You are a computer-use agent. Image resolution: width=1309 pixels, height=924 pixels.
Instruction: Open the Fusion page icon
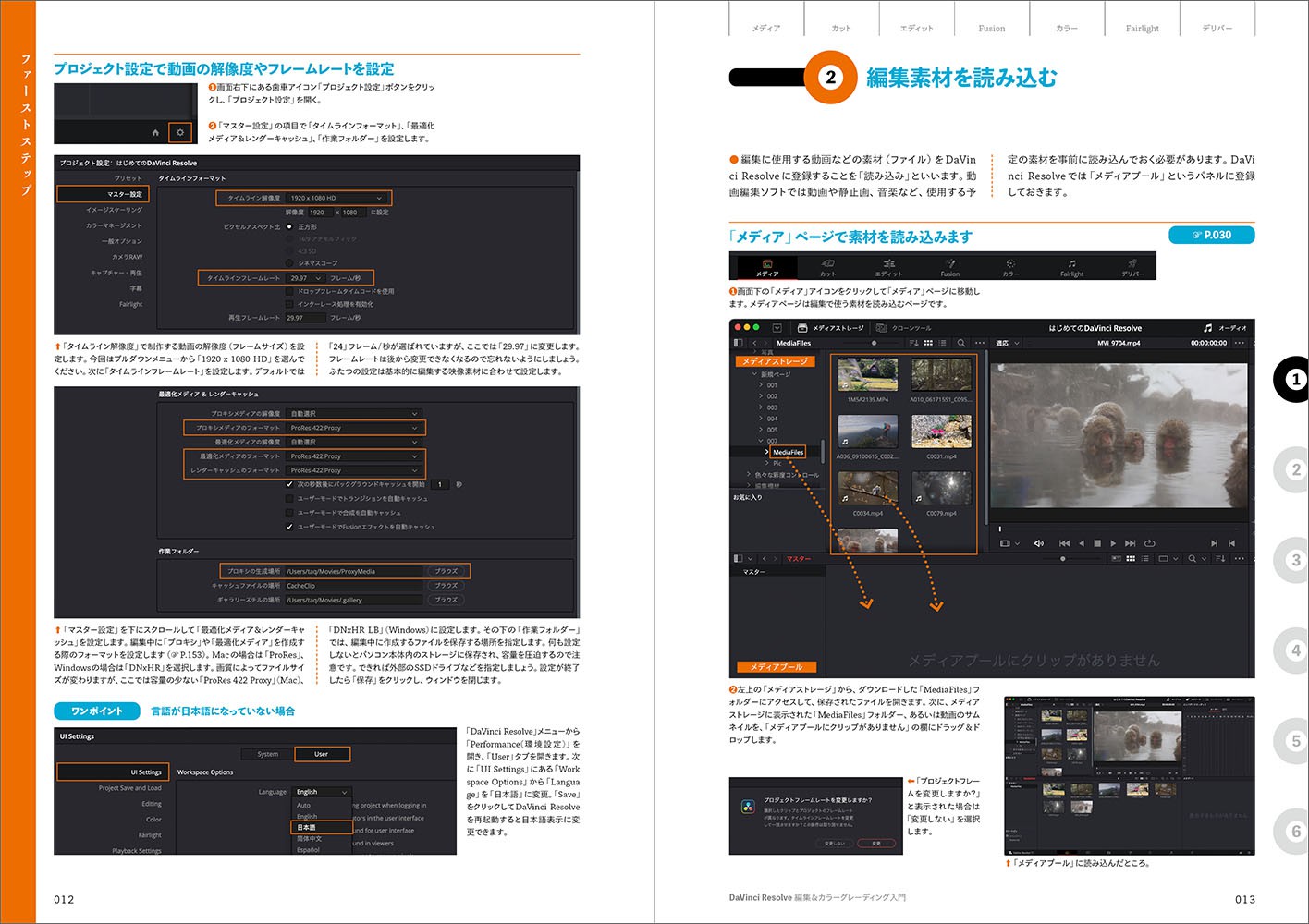tap(949, 267)
